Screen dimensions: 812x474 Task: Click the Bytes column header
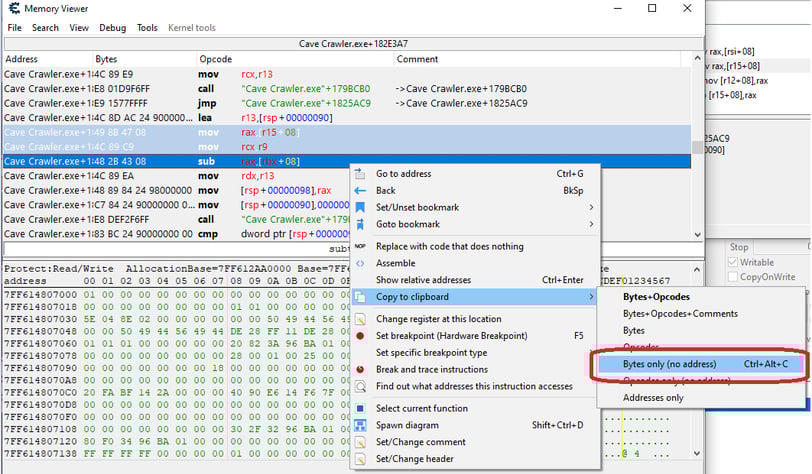point(144,59)
